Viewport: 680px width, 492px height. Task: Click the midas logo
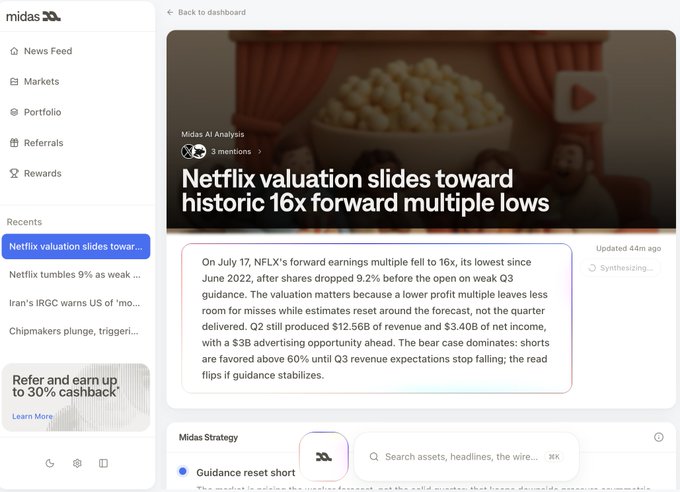(x=33, y=16)
